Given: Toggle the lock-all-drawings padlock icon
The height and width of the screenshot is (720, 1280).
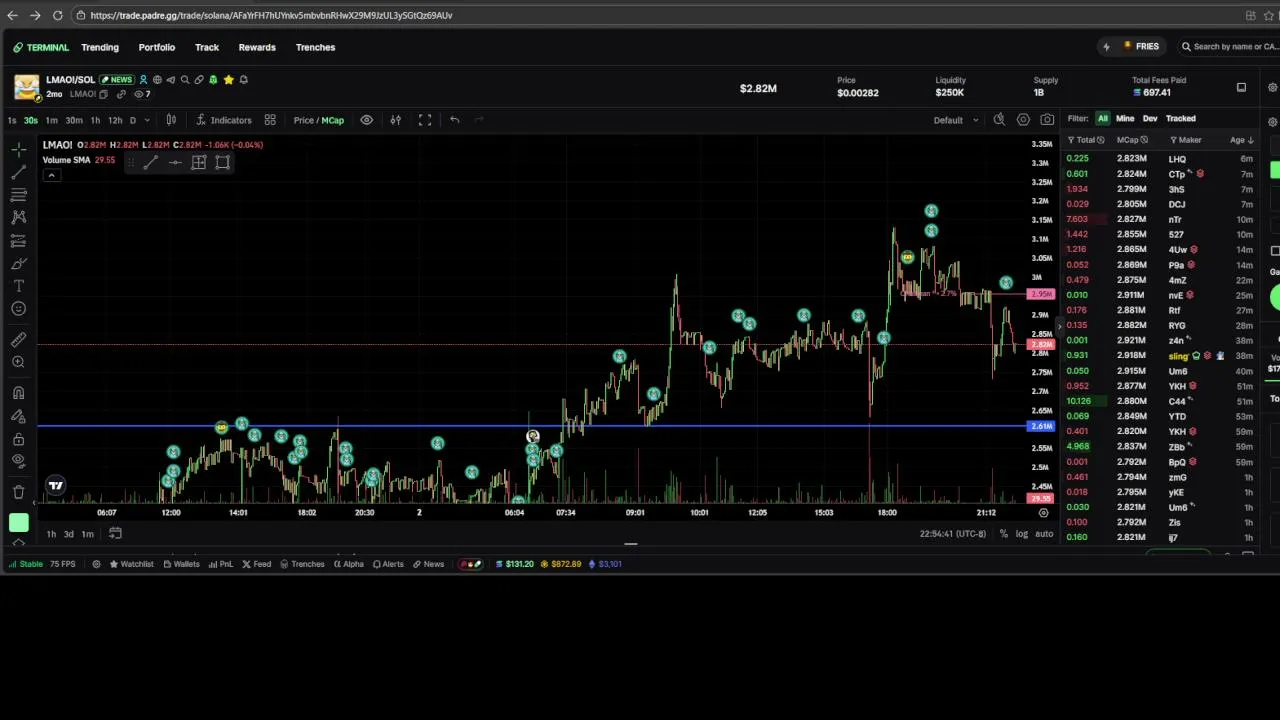Looking at the screenshot, I should coord(18,439).
